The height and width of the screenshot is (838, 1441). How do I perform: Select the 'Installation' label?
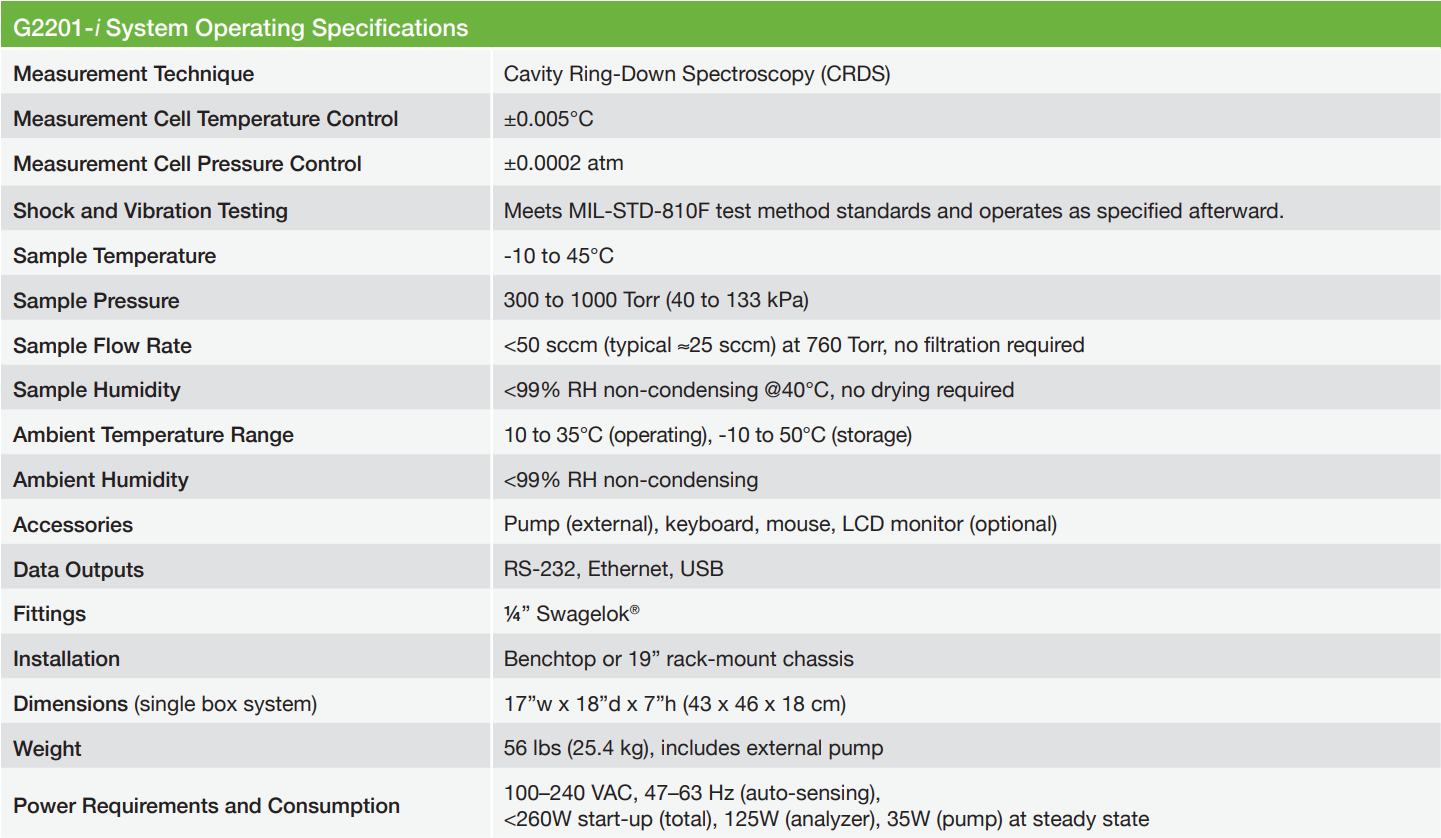tap(67, 659)
